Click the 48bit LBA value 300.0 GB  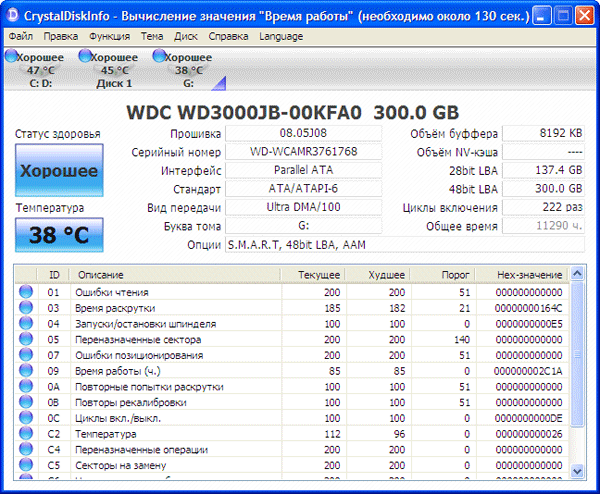(543, 188)
